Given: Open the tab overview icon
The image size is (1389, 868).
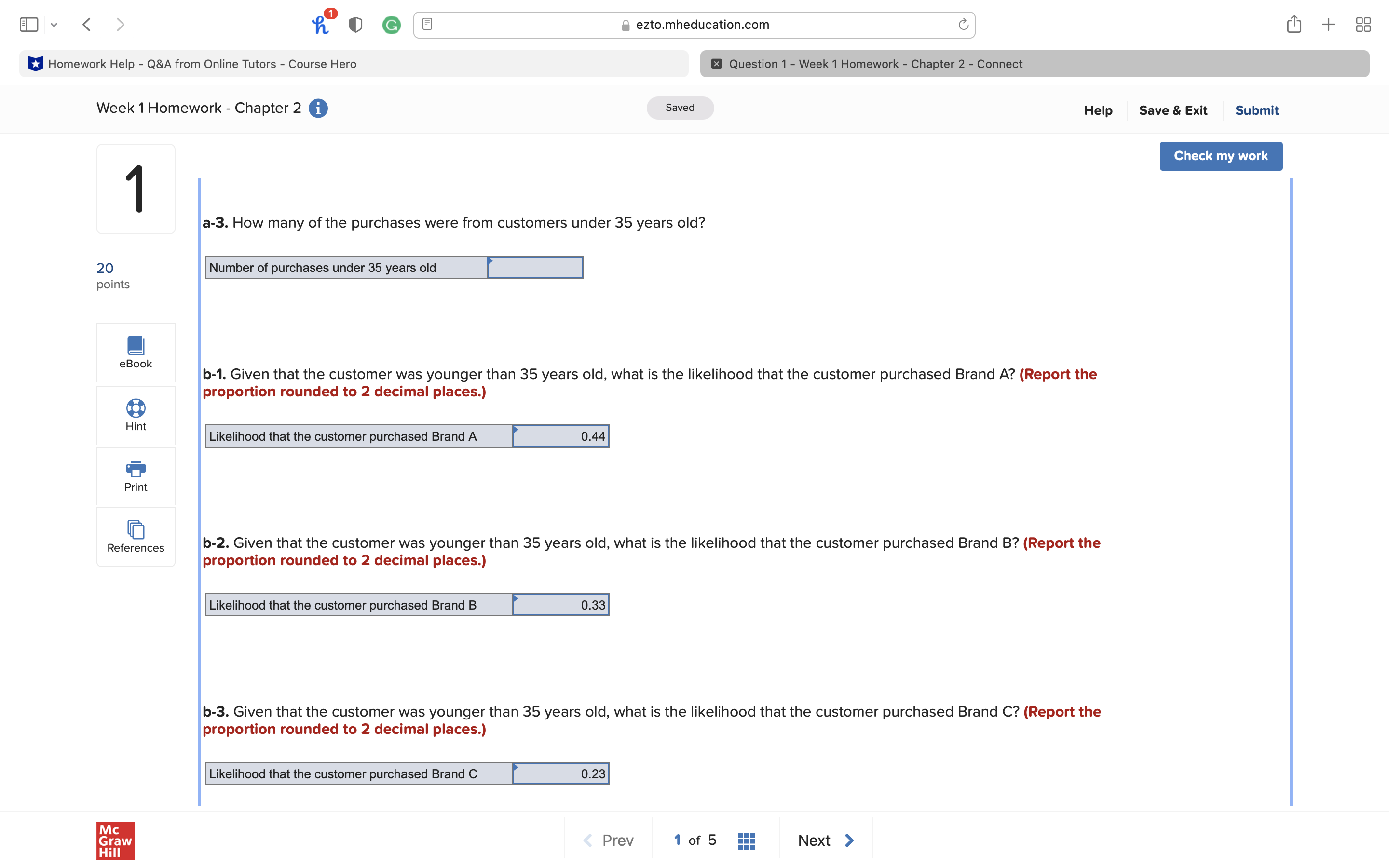Looking at the screenshot, I should pos(1363,25).
